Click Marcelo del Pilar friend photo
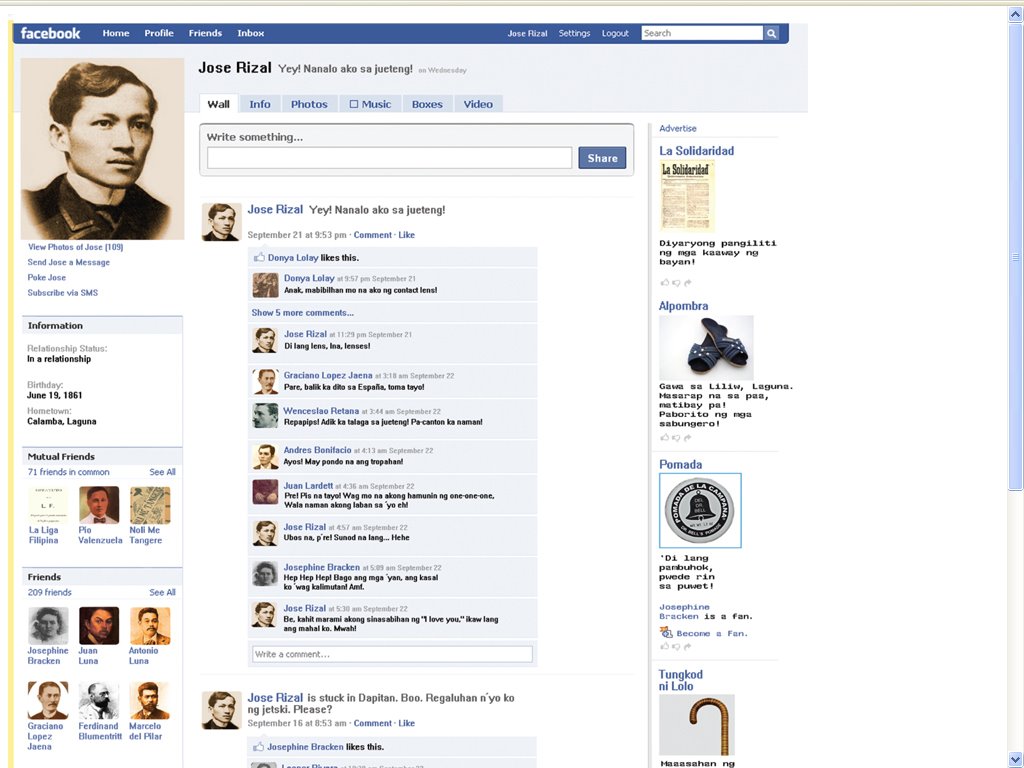Viewport: 1024px width, 768px height. click(150, 701)
